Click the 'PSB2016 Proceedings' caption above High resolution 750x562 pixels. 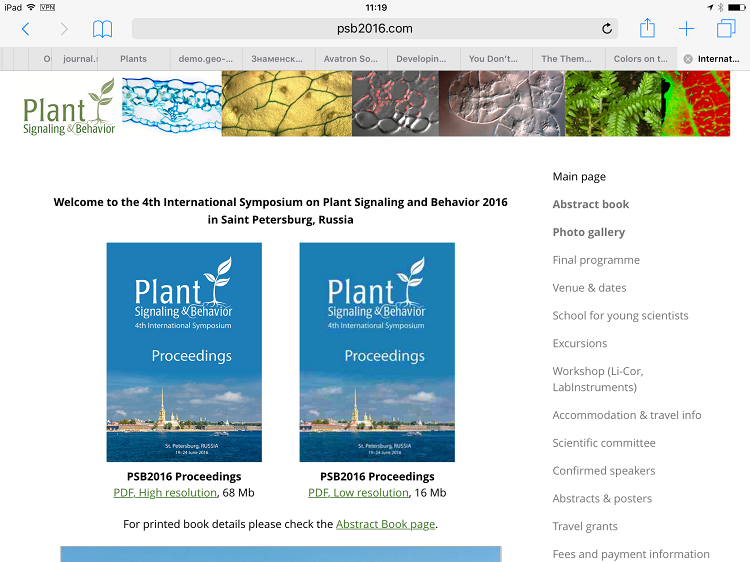point(184,476)
